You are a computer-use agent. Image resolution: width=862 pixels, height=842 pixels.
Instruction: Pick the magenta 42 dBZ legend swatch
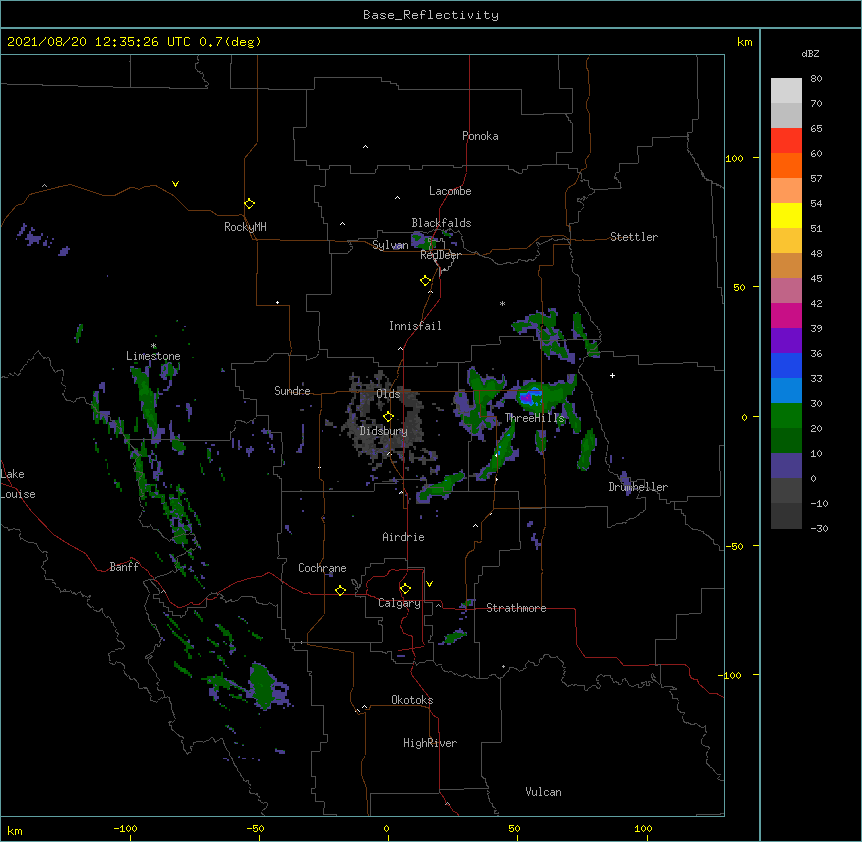pyautogui.click(x=786, y=315)
